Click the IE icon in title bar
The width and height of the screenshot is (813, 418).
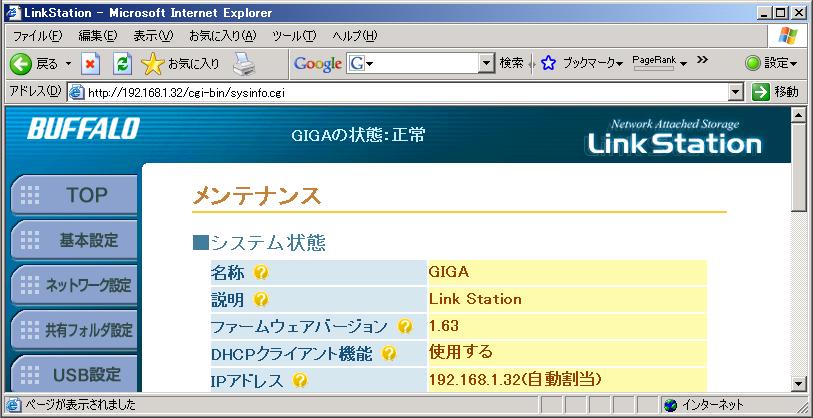[12, 13]
